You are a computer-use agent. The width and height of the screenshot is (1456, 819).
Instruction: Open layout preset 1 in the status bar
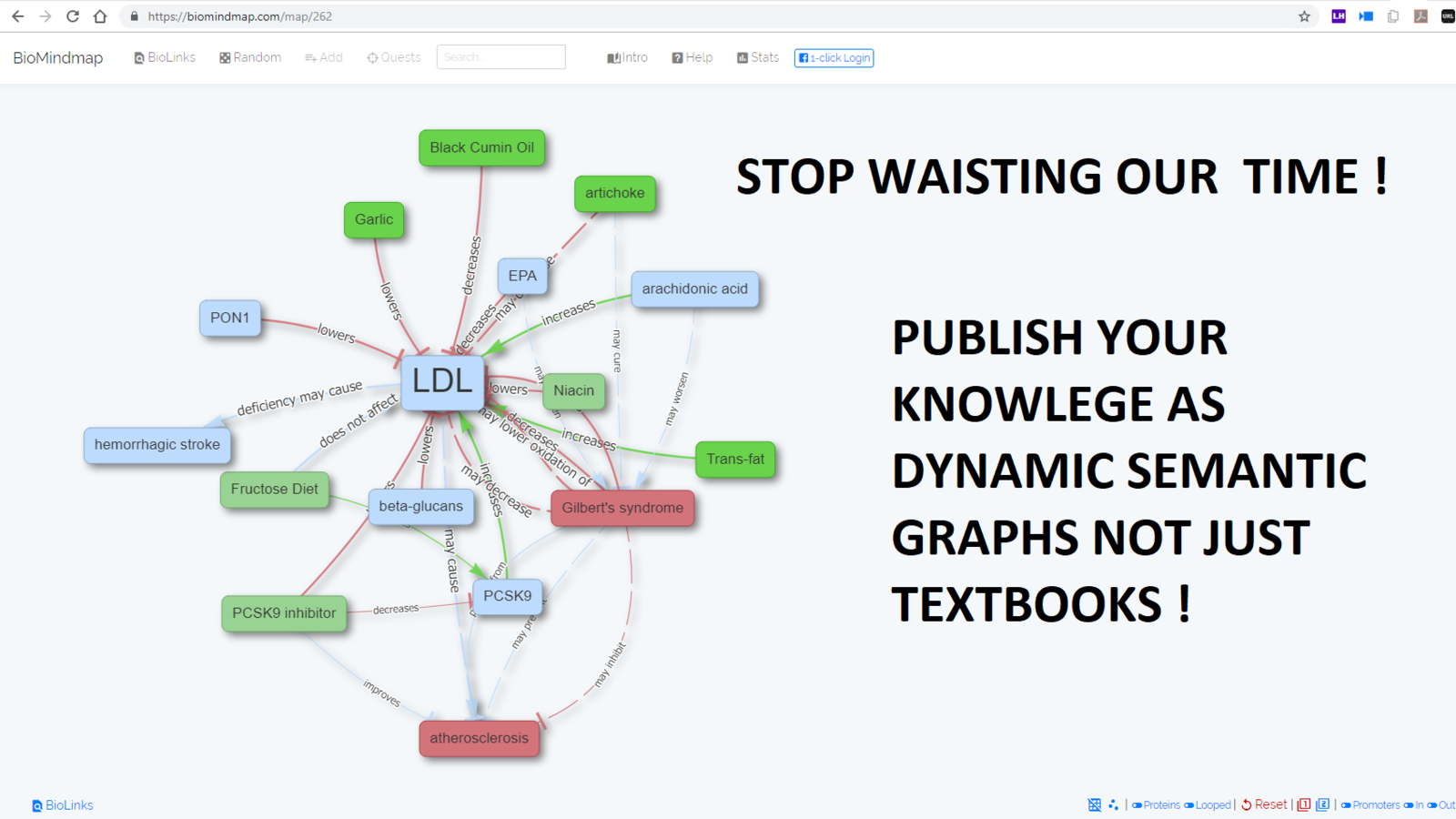click(x=1302, y=804)
